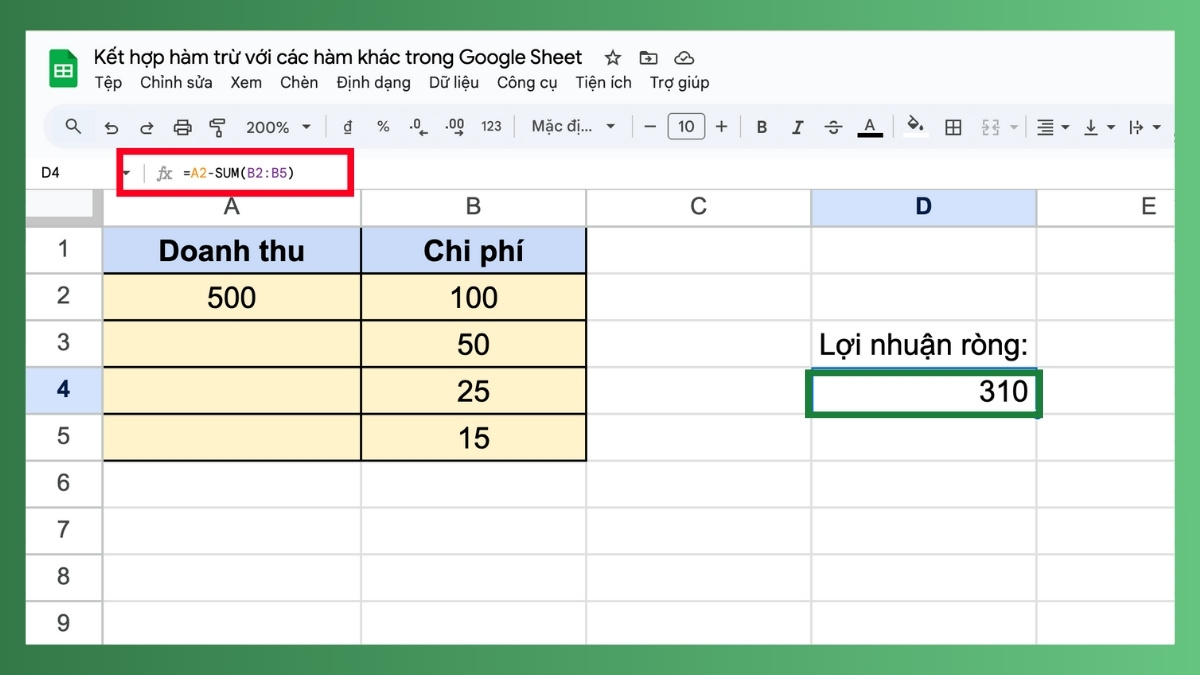Viewport: 1200px width, 675px height.
Task: Open the borders tool
Action: tap(952, 127)
